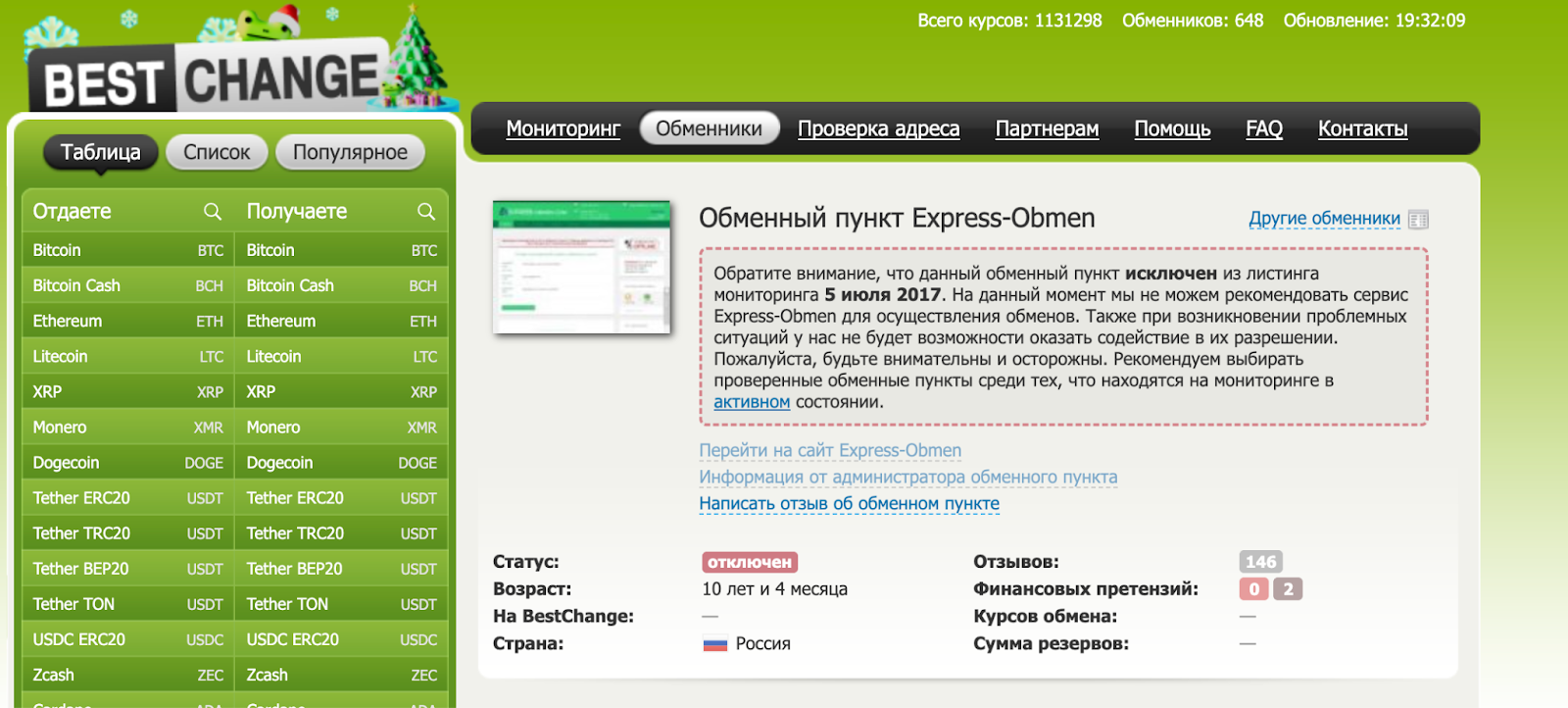This screenshot has width=1568, height=708.
Task: Select Ethereum in Получаете column
Action: tap(341, 321)
